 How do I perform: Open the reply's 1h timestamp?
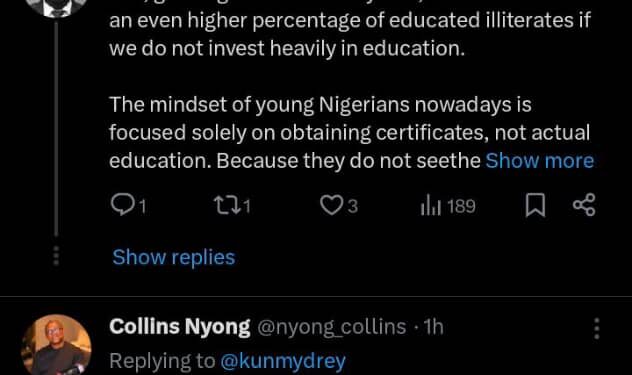[434, 327]
